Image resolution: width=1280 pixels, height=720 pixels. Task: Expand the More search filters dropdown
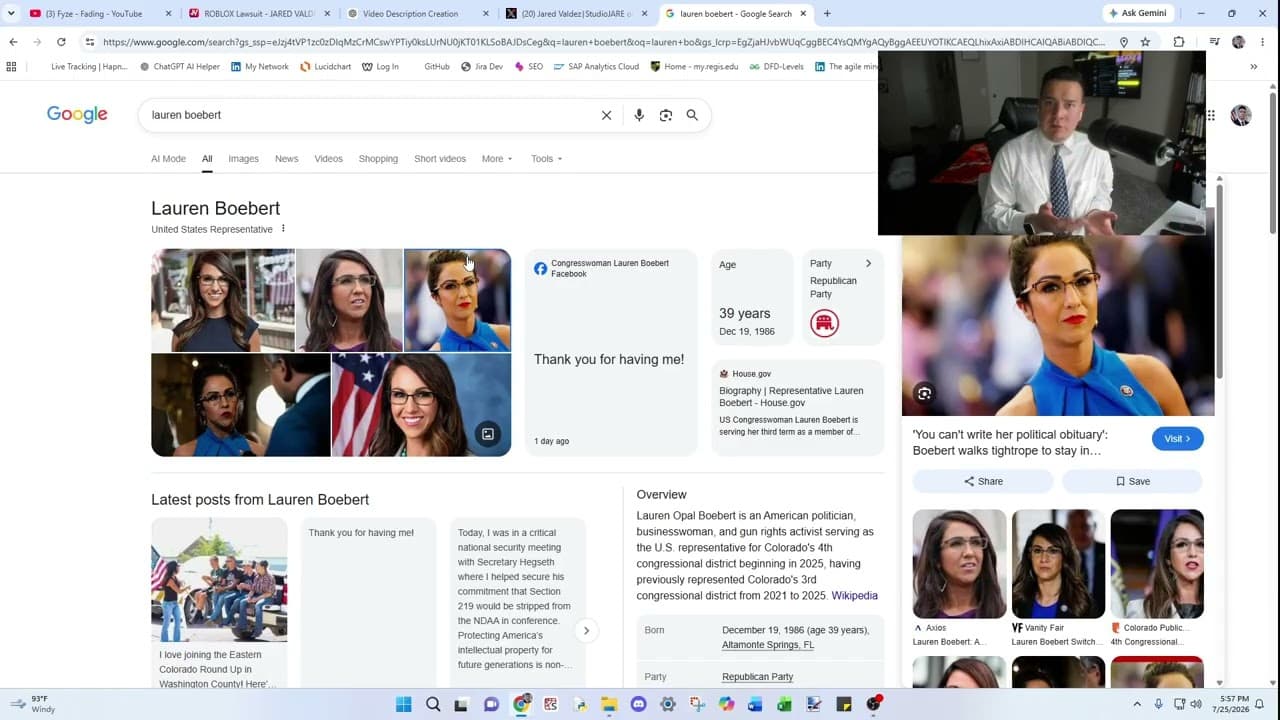(x=497, y=159)
